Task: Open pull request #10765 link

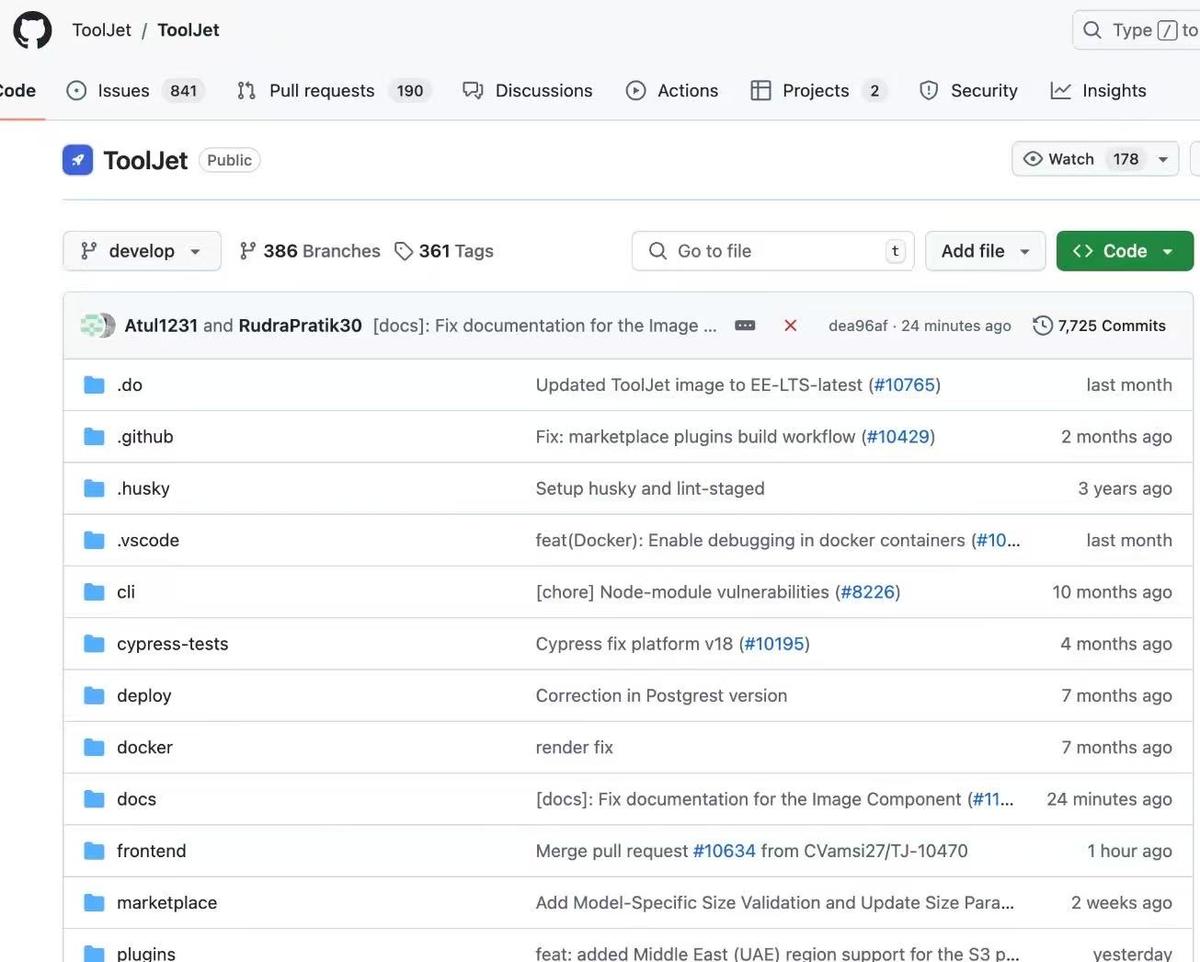Action: pyautogui.click(x=904, y=385)
